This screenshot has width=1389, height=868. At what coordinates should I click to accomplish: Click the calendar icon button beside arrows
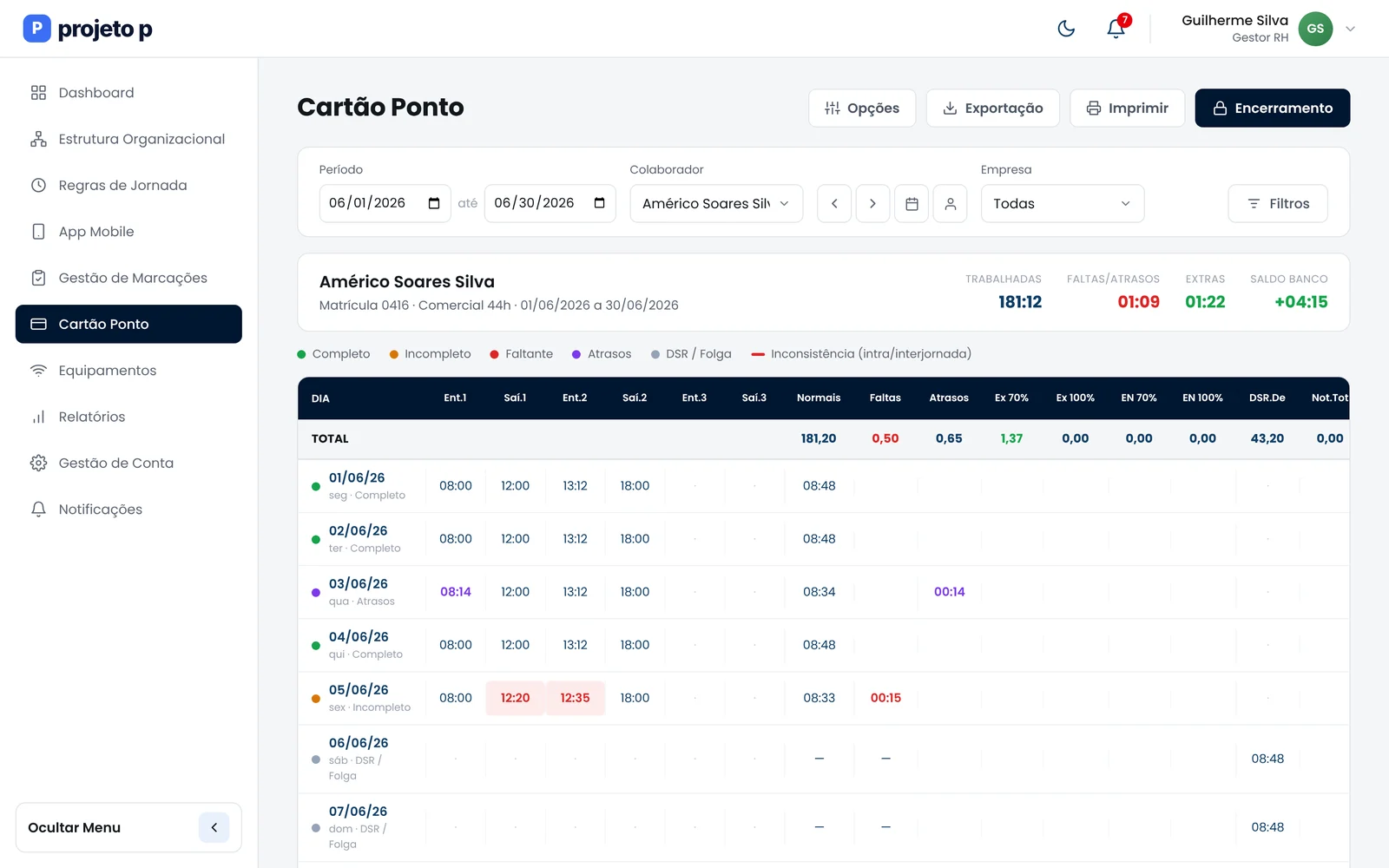[912, 203]
